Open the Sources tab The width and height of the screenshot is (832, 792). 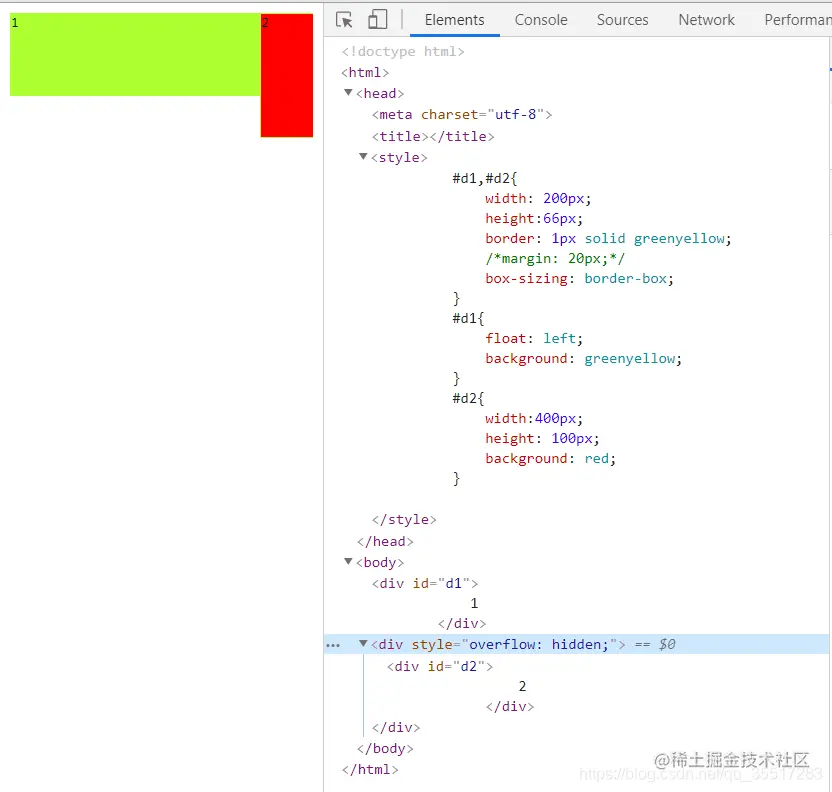622,20
